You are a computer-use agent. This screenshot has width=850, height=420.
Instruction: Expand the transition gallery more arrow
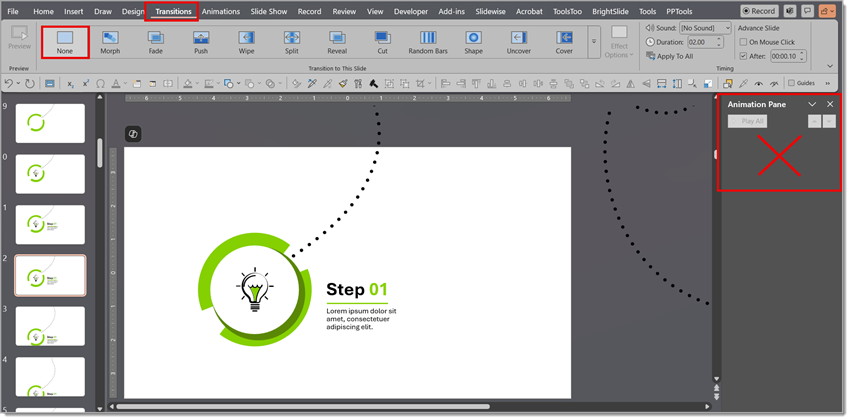pos(593,42)
